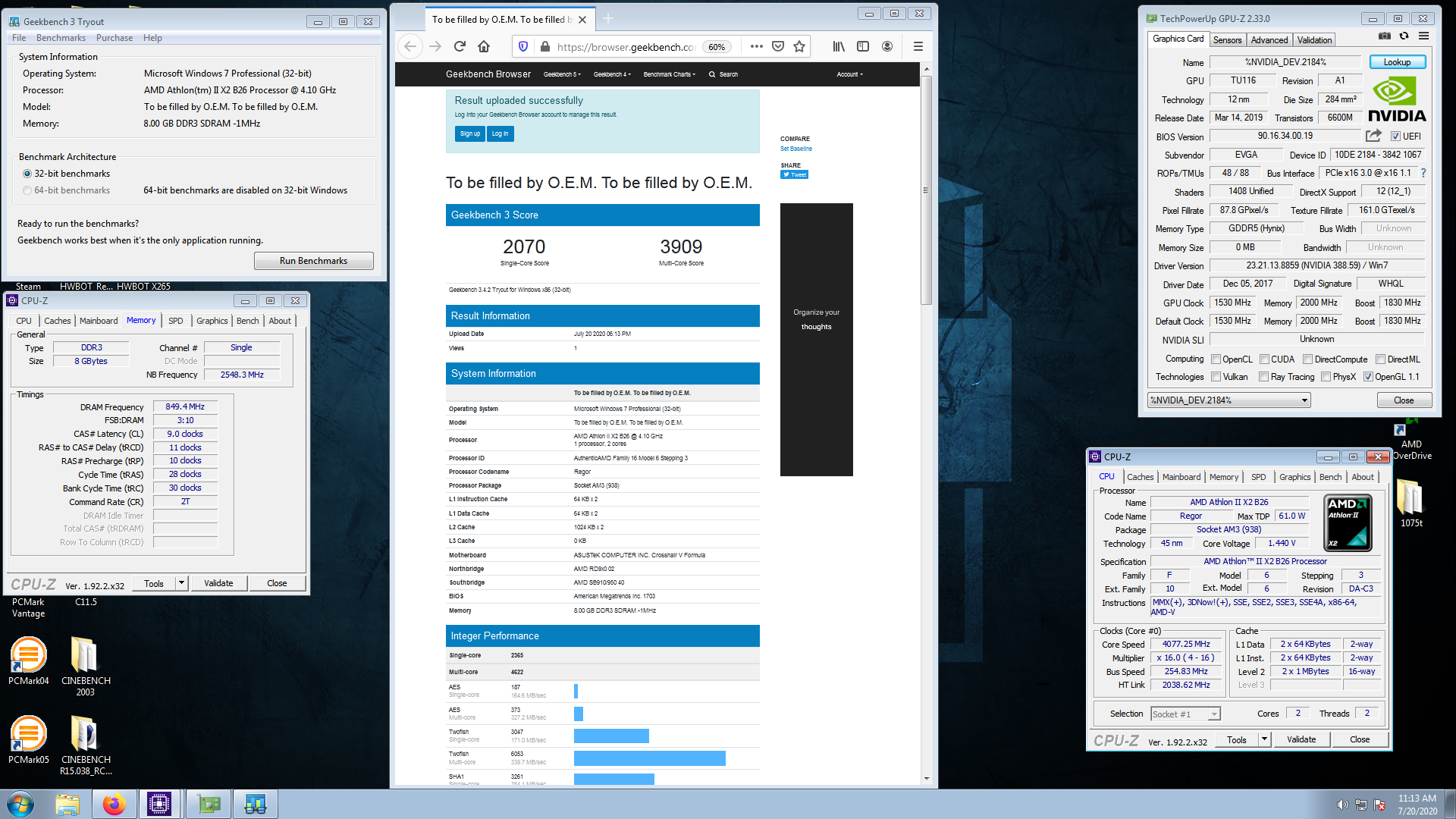Open CPU-Z from the taskbar

click(x=159, y=804)
